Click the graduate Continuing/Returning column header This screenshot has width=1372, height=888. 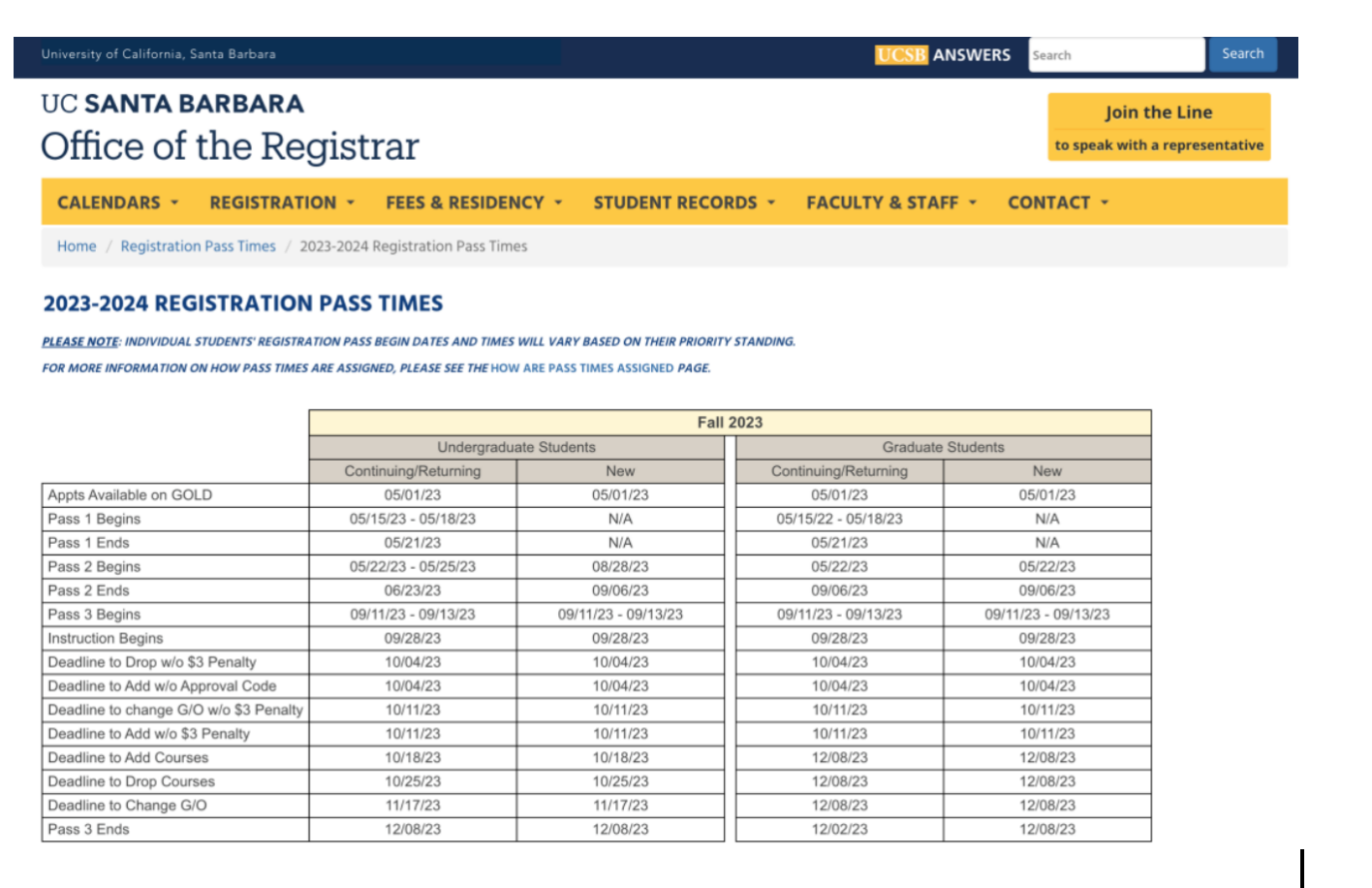pyautogui.click(x=839, y=471)
